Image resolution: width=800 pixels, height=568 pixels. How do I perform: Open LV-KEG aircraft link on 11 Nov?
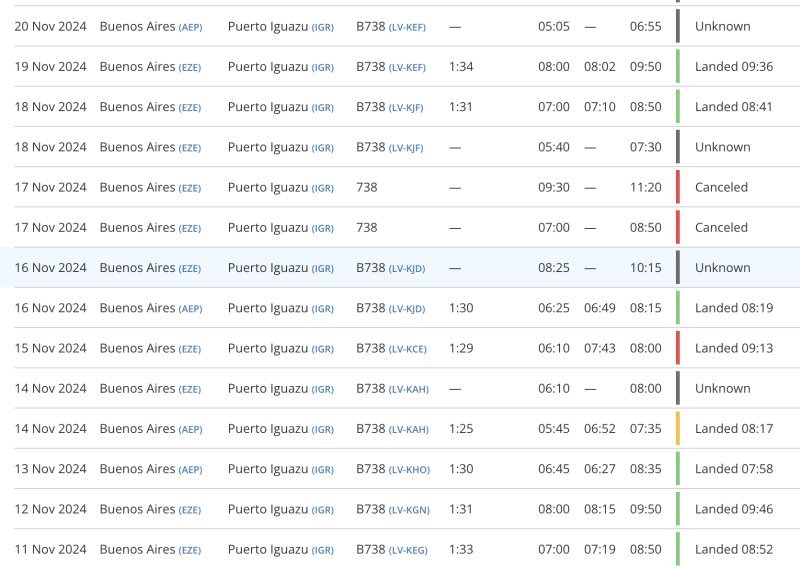[x=408, y=550]
